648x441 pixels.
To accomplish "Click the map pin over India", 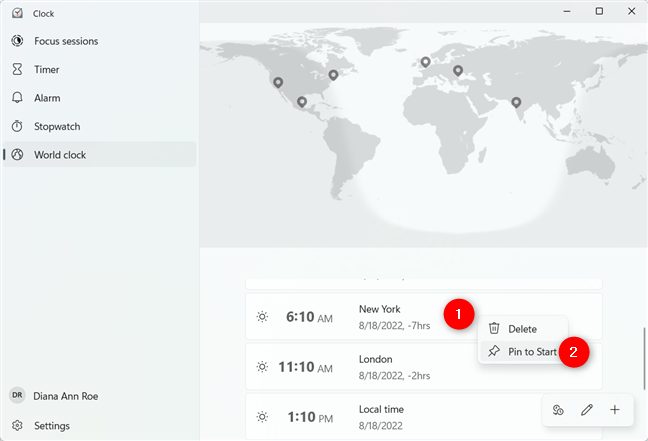I will pyautogui.click(x=517, y=102).
